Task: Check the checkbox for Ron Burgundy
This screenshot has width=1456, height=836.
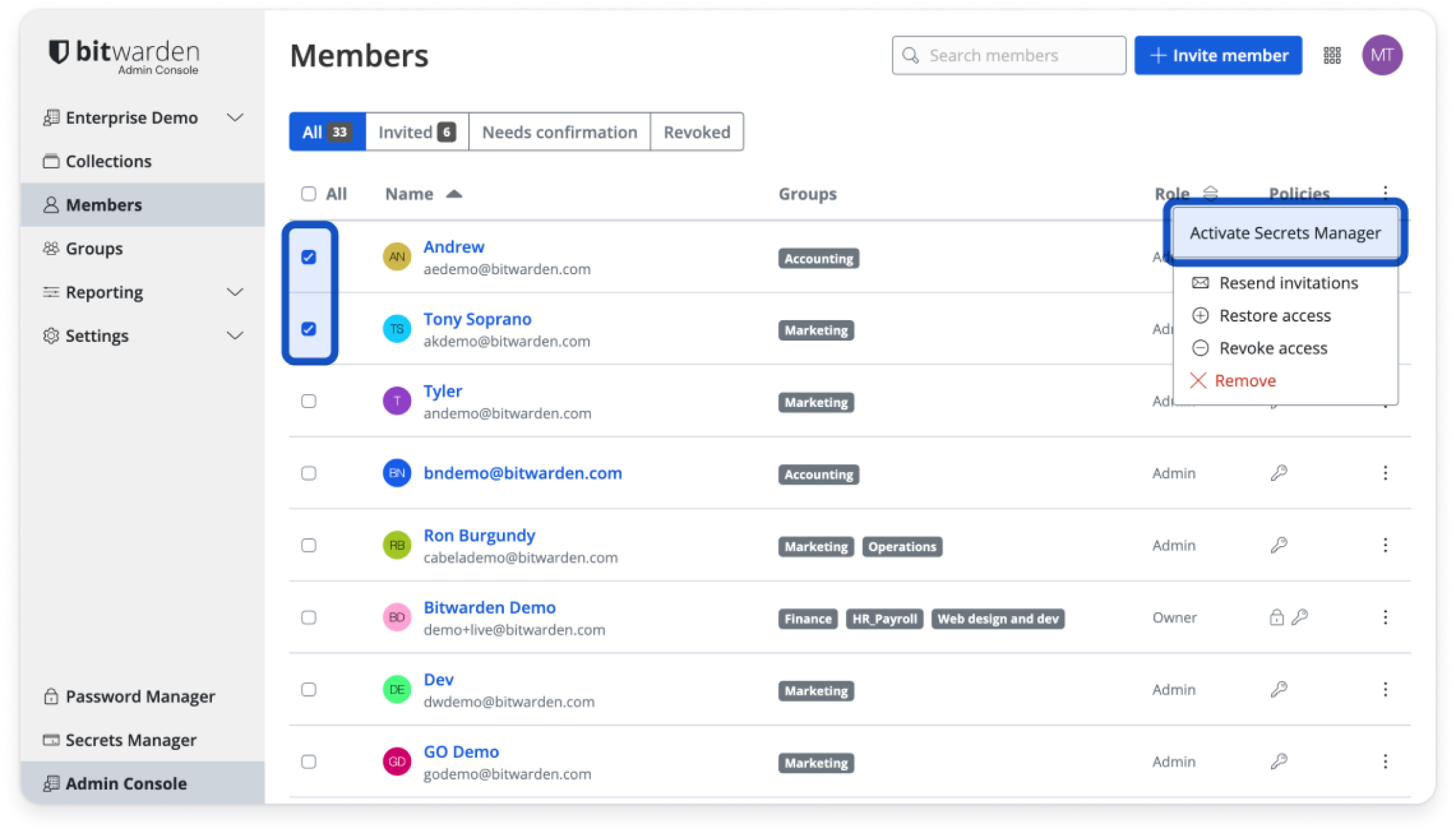Action: pyautogui.click(x=309, y=545)
